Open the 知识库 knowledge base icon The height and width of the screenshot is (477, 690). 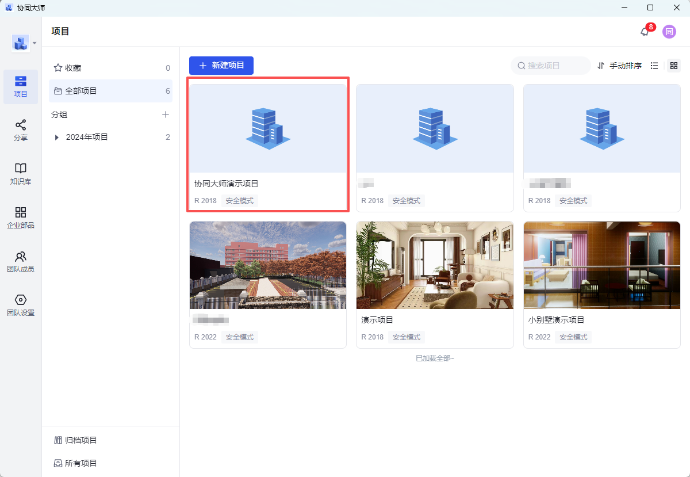[x=20, y=173]
